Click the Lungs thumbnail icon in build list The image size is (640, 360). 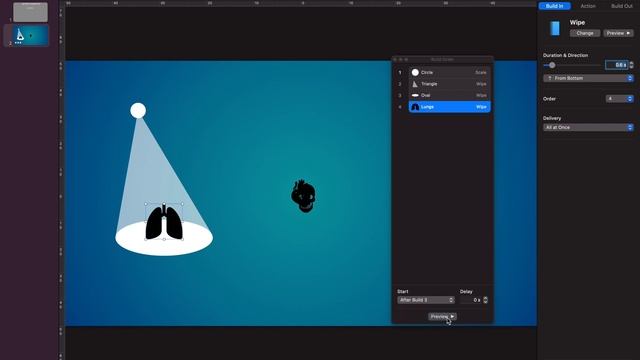[415, 107]
